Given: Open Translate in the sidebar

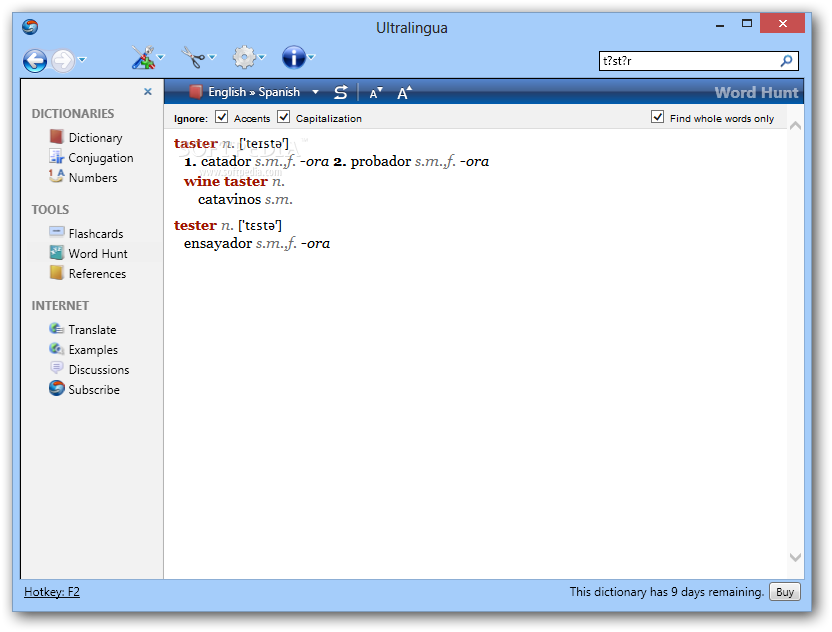Looking at the screenshot, I should 92,330.
